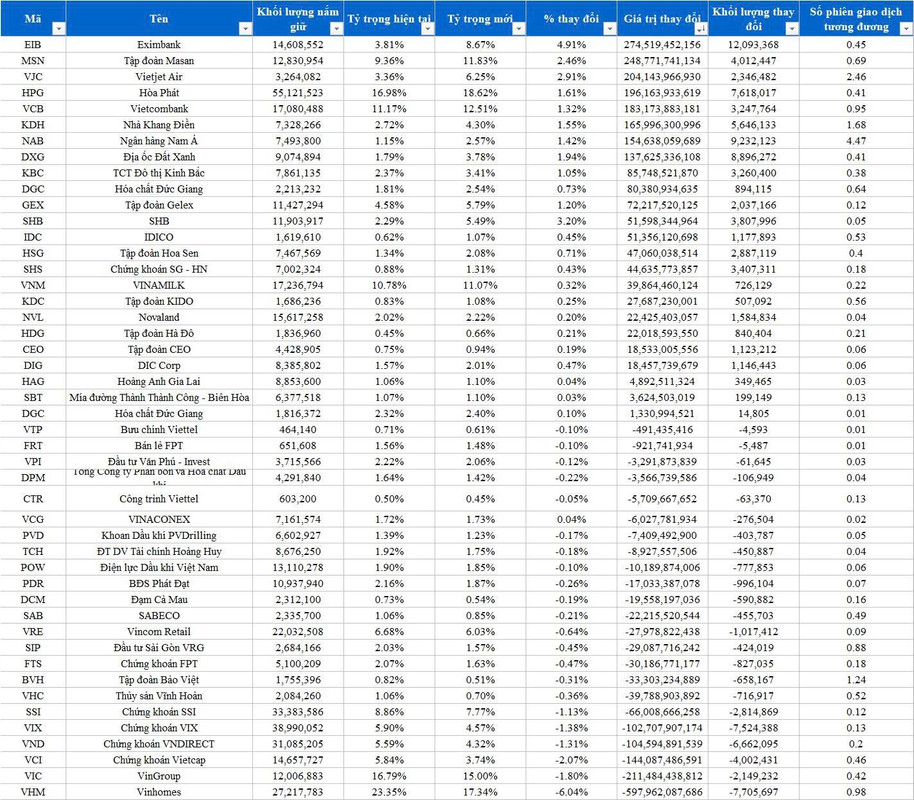
Task: Select the Novaland name cell
Action: click(x=159, y=317)
